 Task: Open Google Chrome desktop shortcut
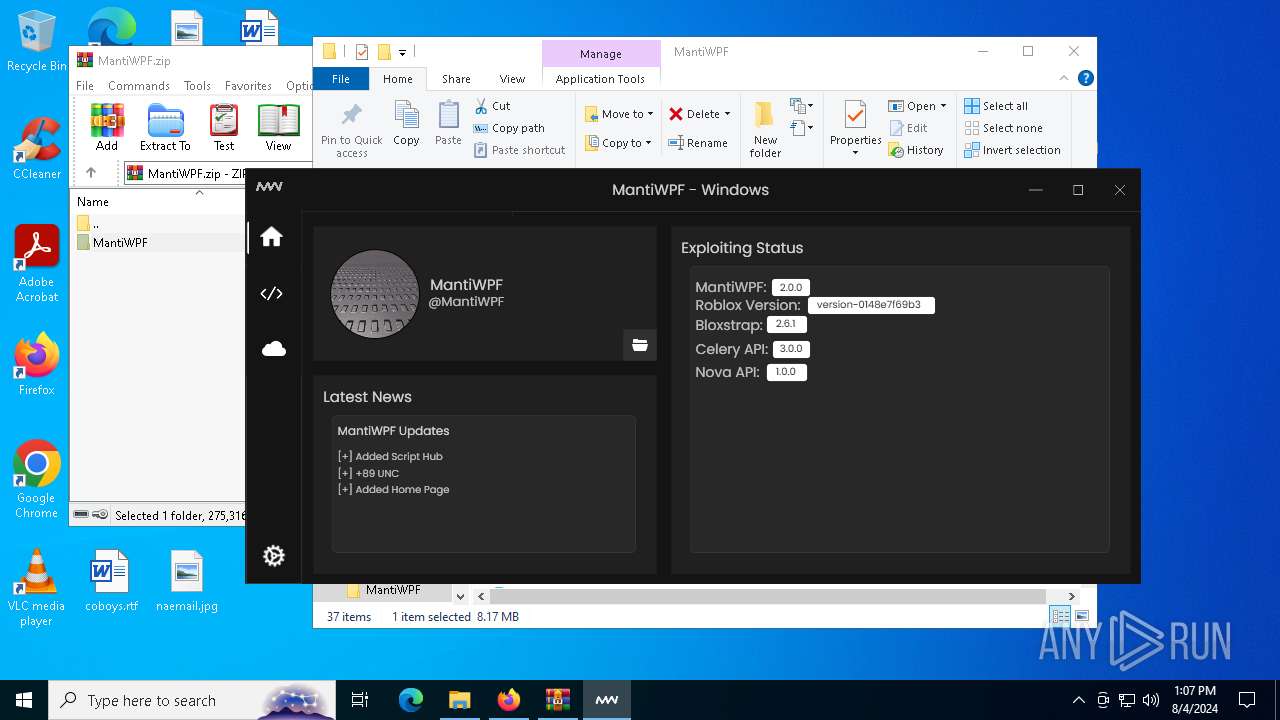coord(36,480)
